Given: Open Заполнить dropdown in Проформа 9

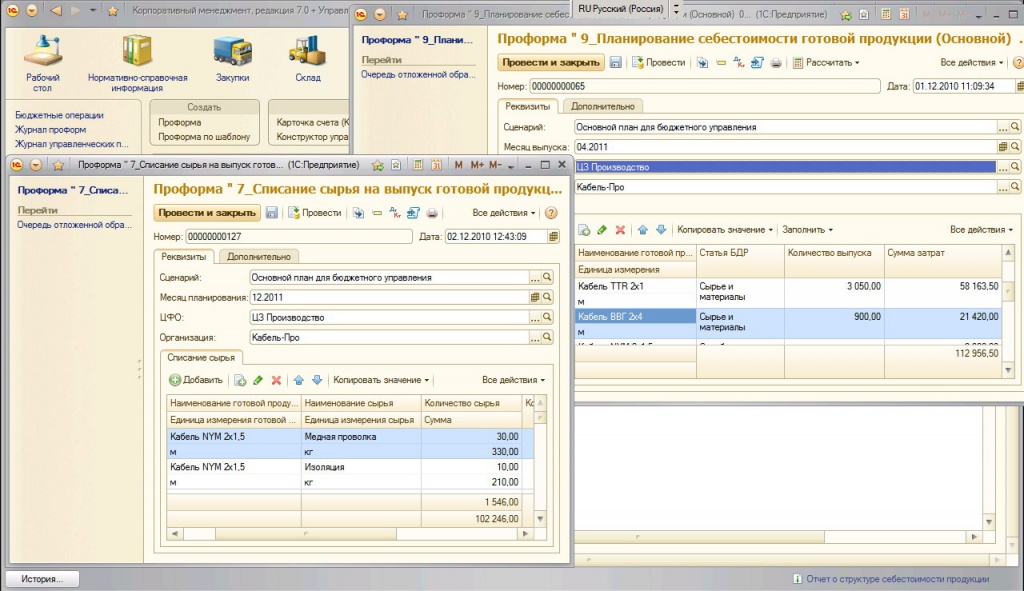Looking at the screenshot, I should click(x=807, y=230).
